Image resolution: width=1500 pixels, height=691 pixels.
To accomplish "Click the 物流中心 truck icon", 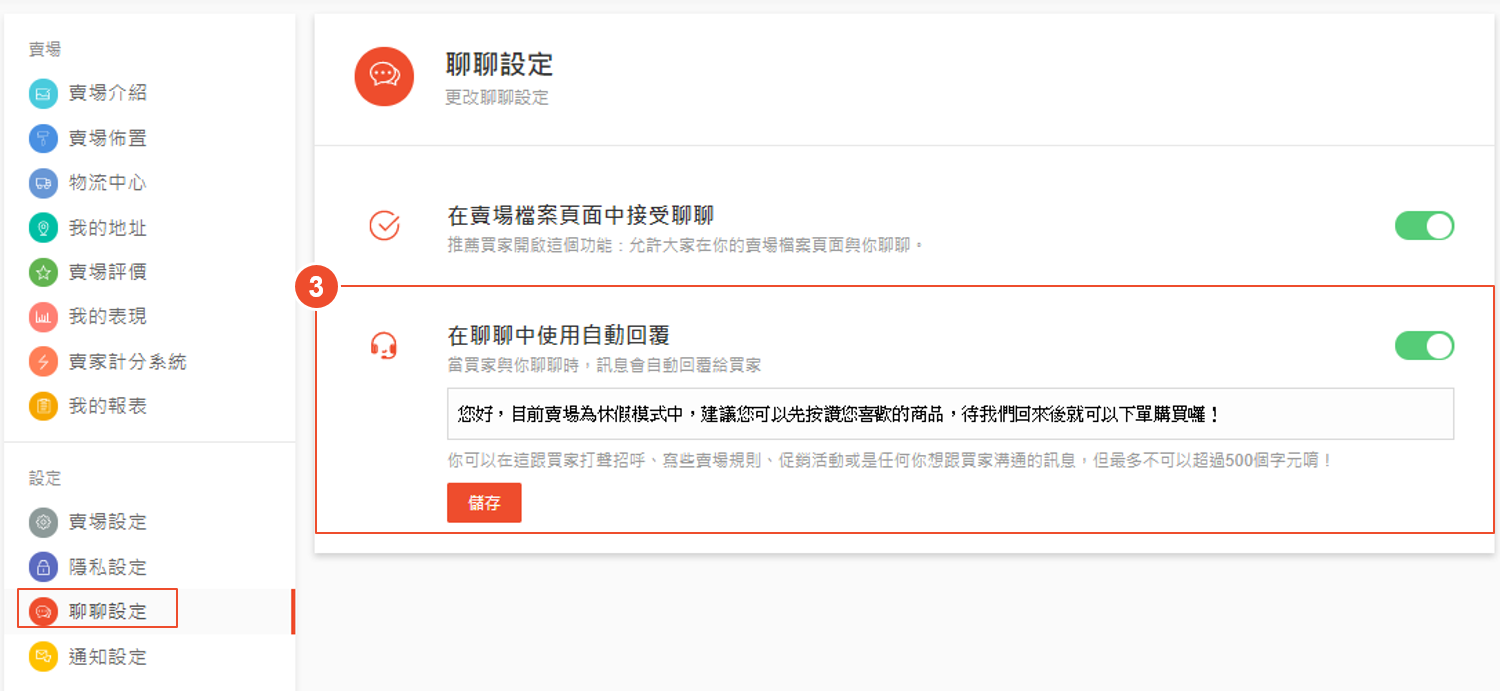I will click(44, 183).
